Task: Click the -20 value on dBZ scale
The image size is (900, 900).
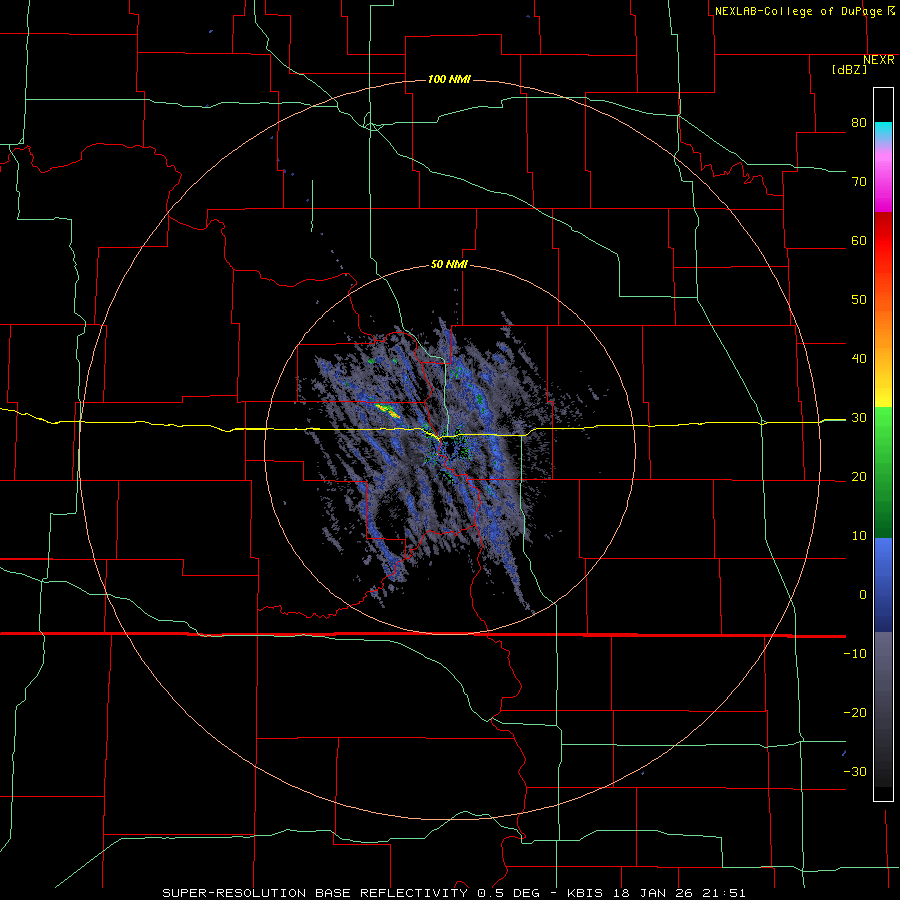Action: 855,712
